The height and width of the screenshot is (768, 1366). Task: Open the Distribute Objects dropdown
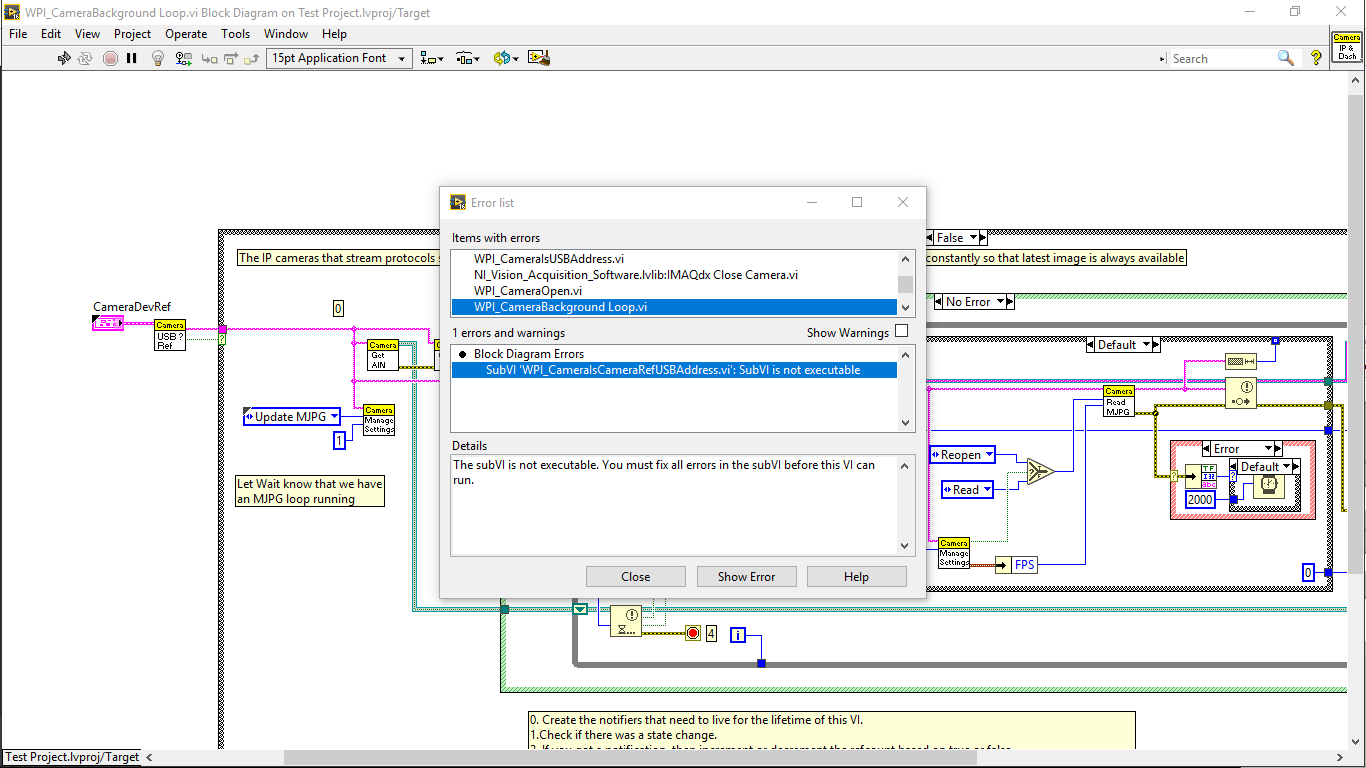468,58
